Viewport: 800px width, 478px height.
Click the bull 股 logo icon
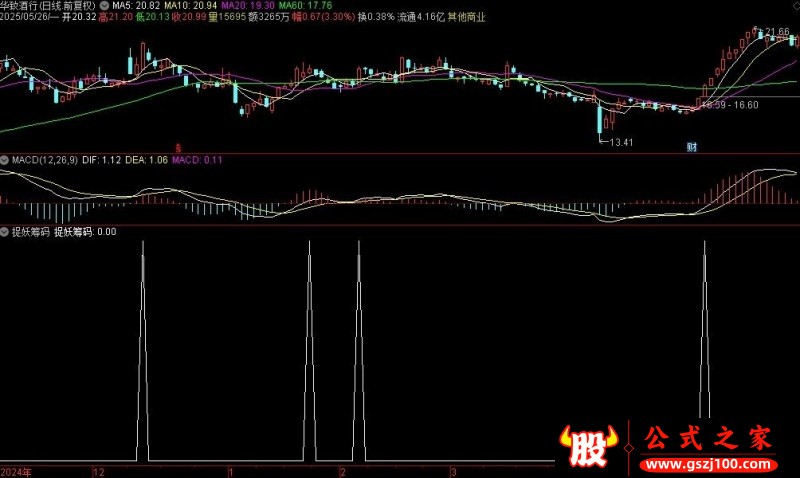tap(588, 447)
